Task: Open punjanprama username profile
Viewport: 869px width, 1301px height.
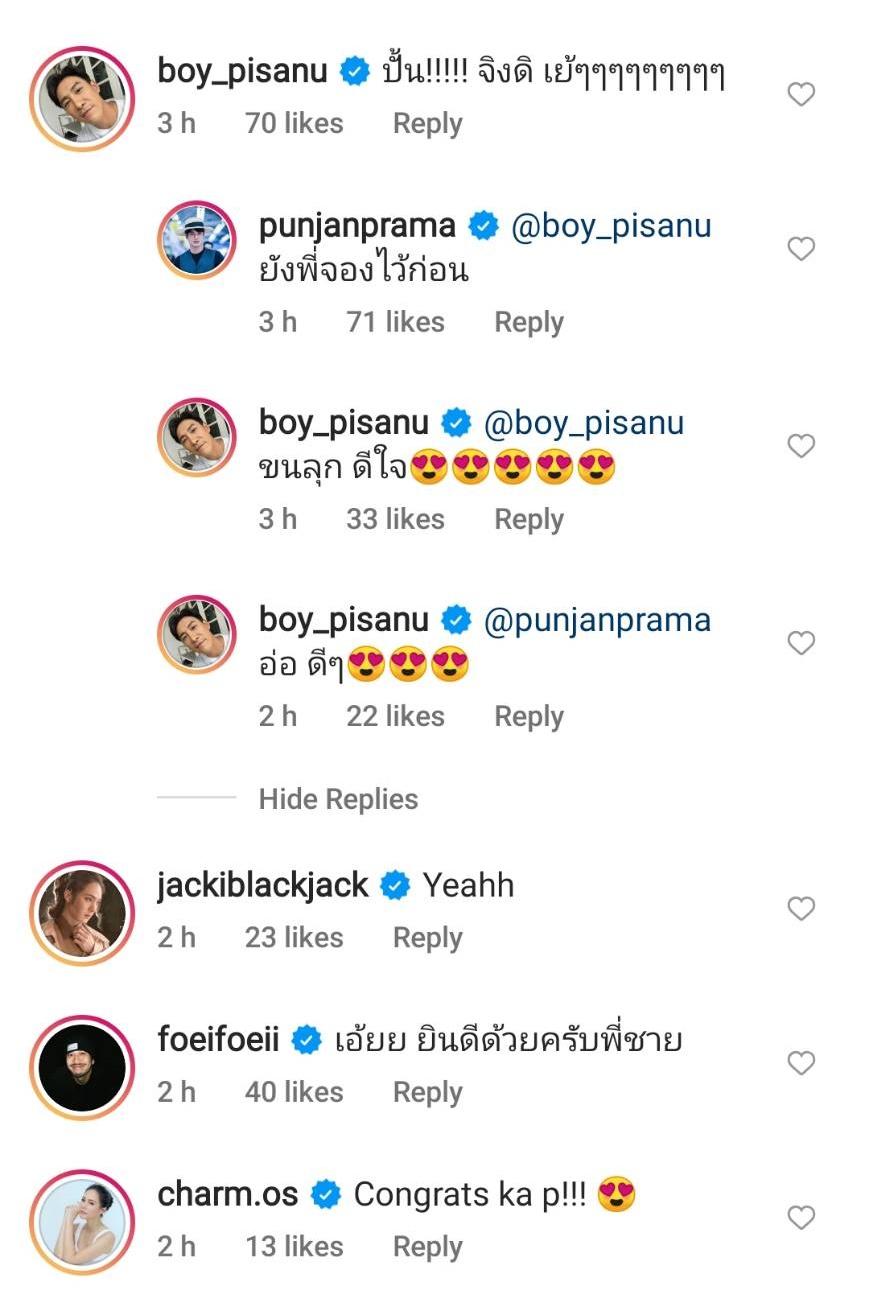Action: tap(357, 226)
